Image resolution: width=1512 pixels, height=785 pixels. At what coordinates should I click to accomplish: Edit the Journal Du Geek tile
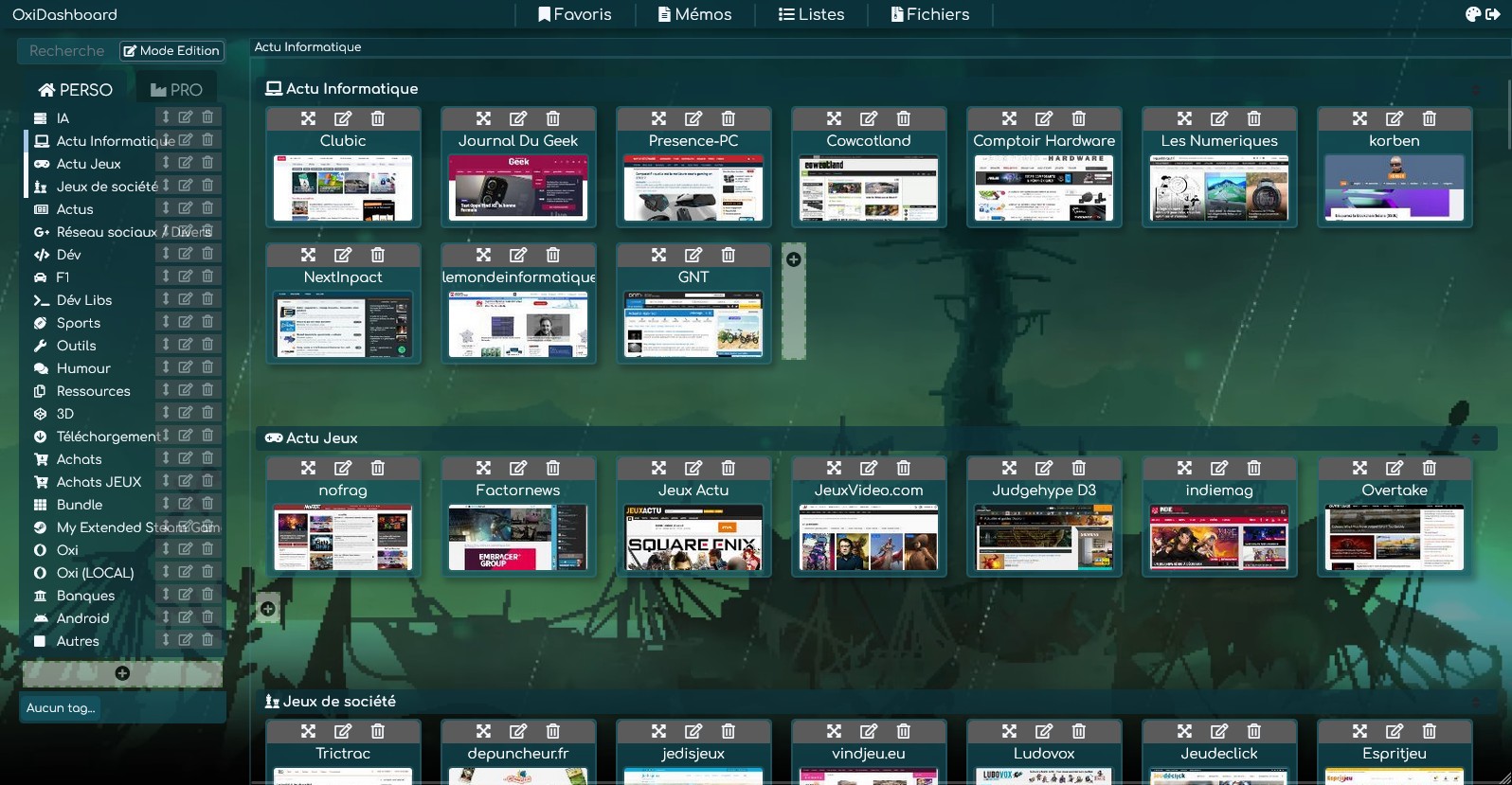[x=518, y=118]
